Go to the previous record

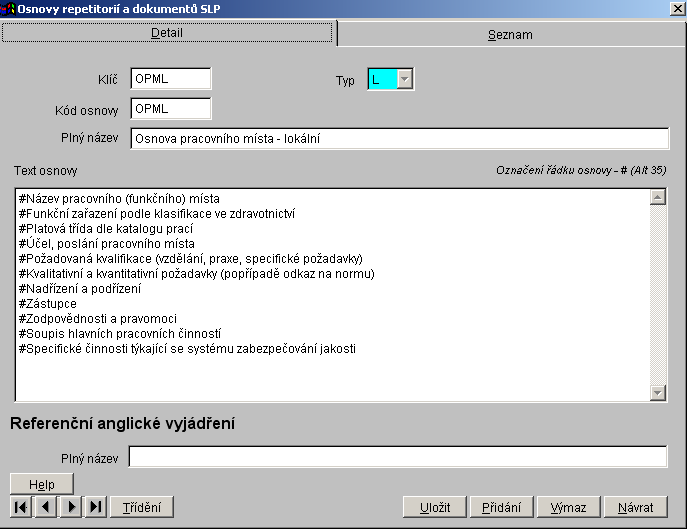[x=45, y=507]
